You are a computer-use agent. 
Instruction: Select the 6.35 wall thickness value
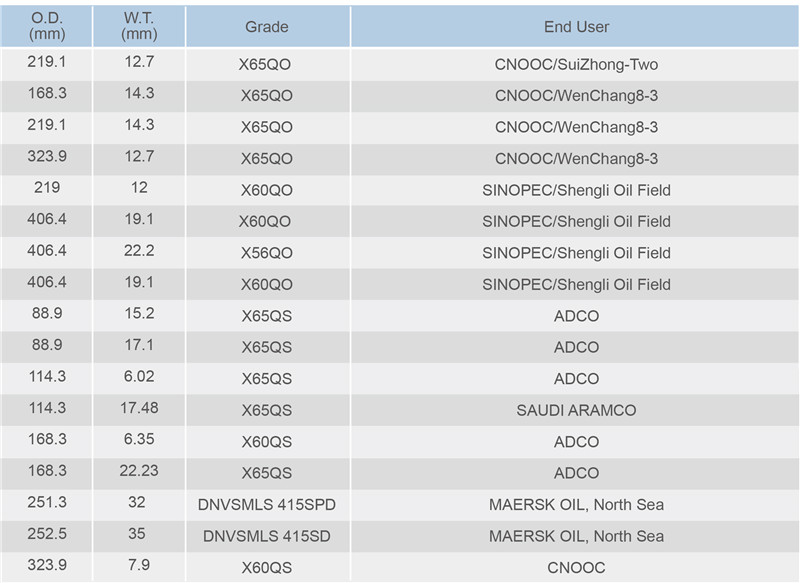(x=139, y=439)
